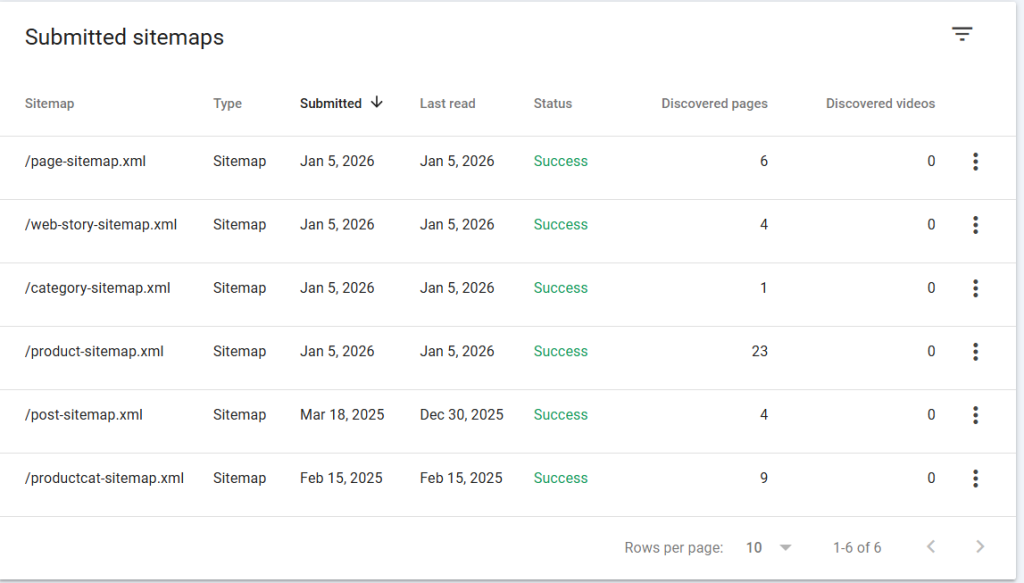Open the /page-sitemap.xml entry
The width and height of the screenshot is (1024, 583).
coord(85,161)
